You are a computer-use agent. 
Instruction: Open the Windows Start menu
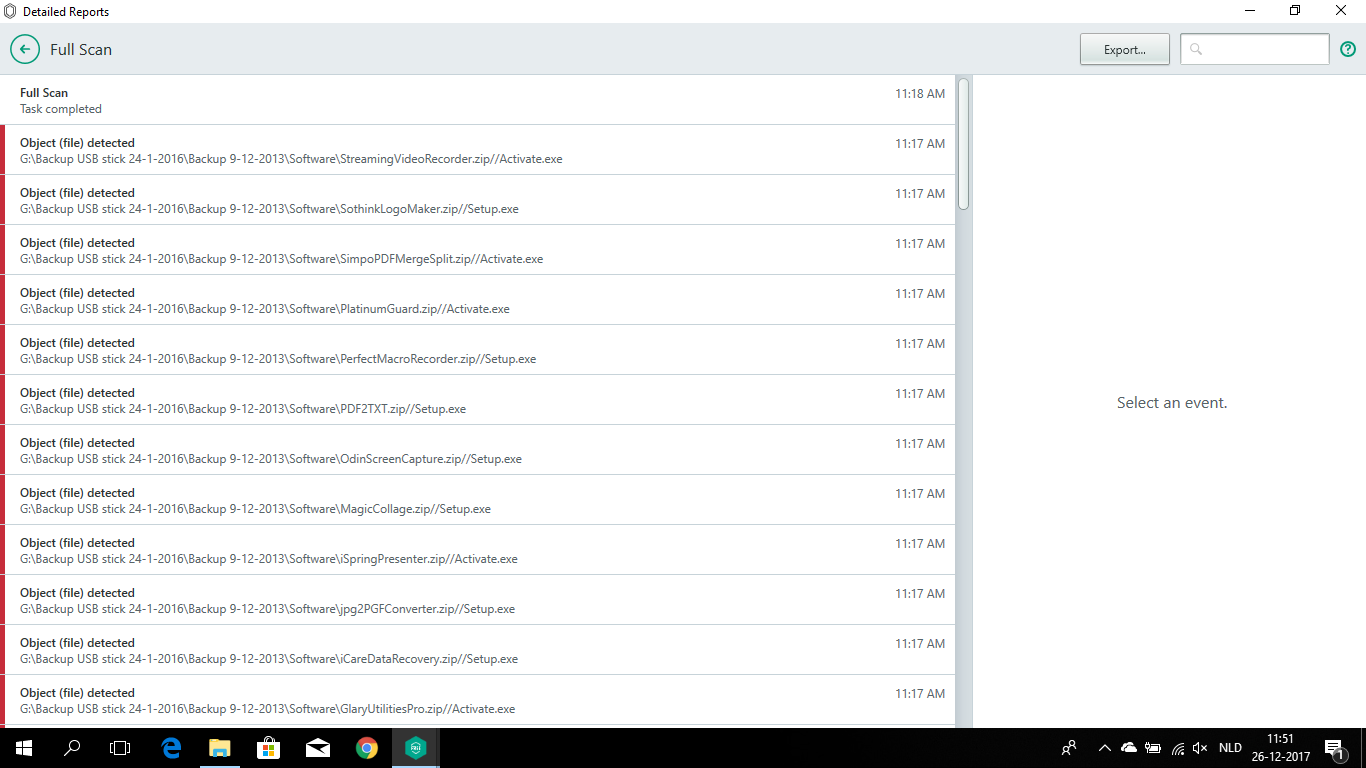point(24,747)
